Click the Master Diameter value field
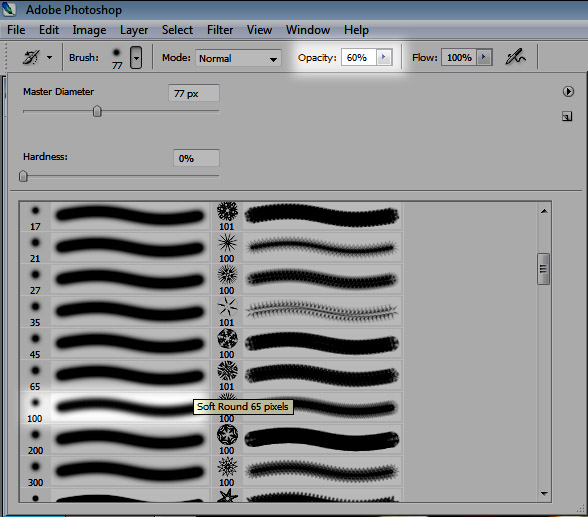Image resolution: width=588 pixels, height=517 pixels. [x=194, y=93]
